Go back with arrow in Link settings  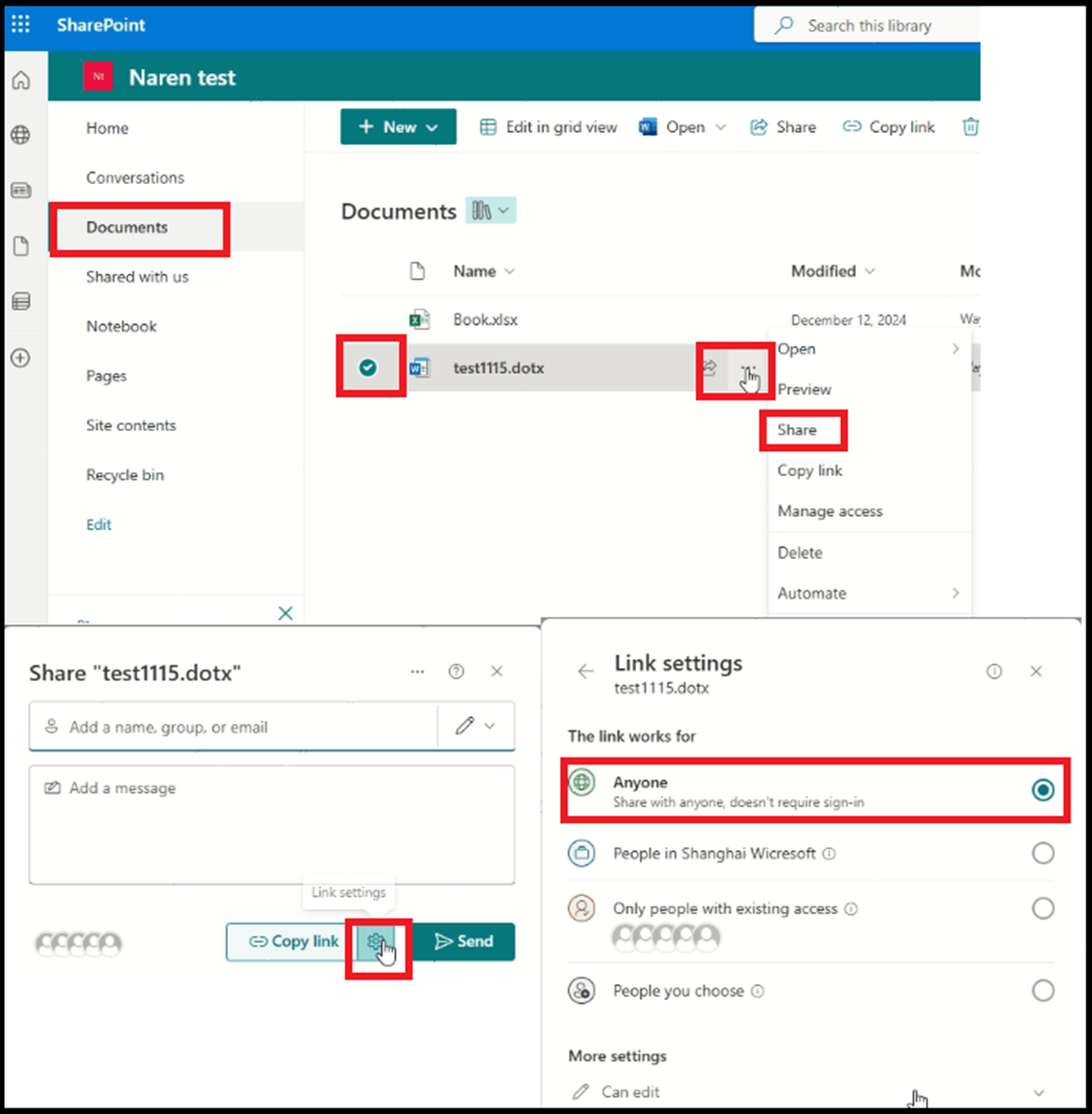585,672
